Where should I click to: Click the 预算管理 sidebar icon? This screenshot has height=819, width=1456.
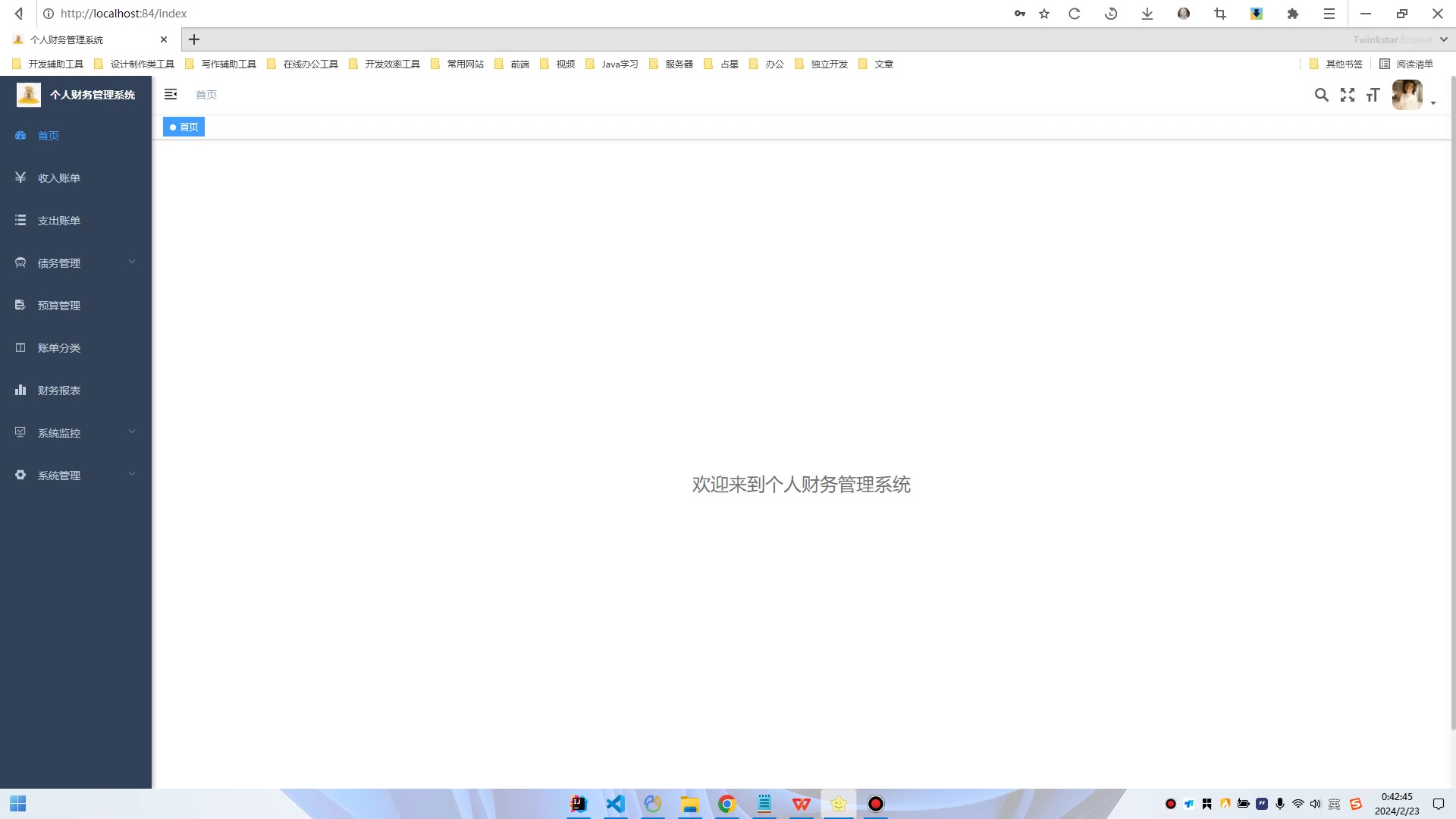click(20, 305)
